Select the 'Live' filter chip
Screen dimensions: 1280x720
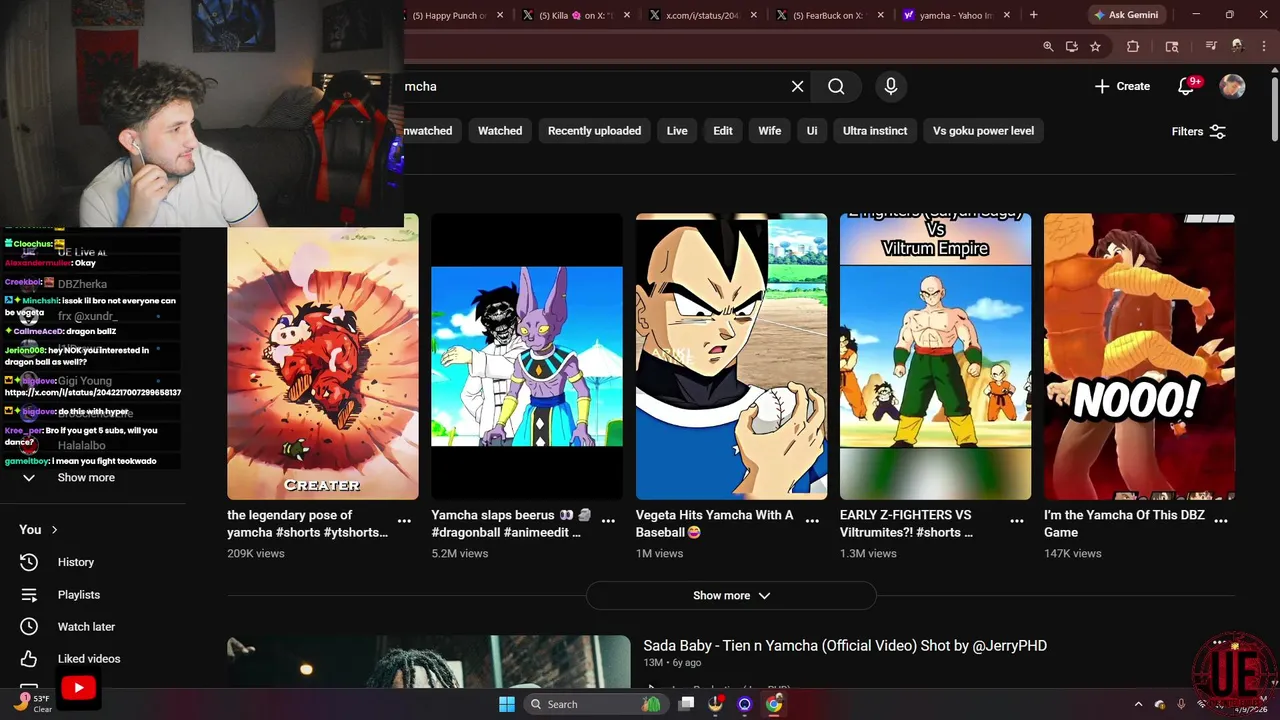point(677,131)
